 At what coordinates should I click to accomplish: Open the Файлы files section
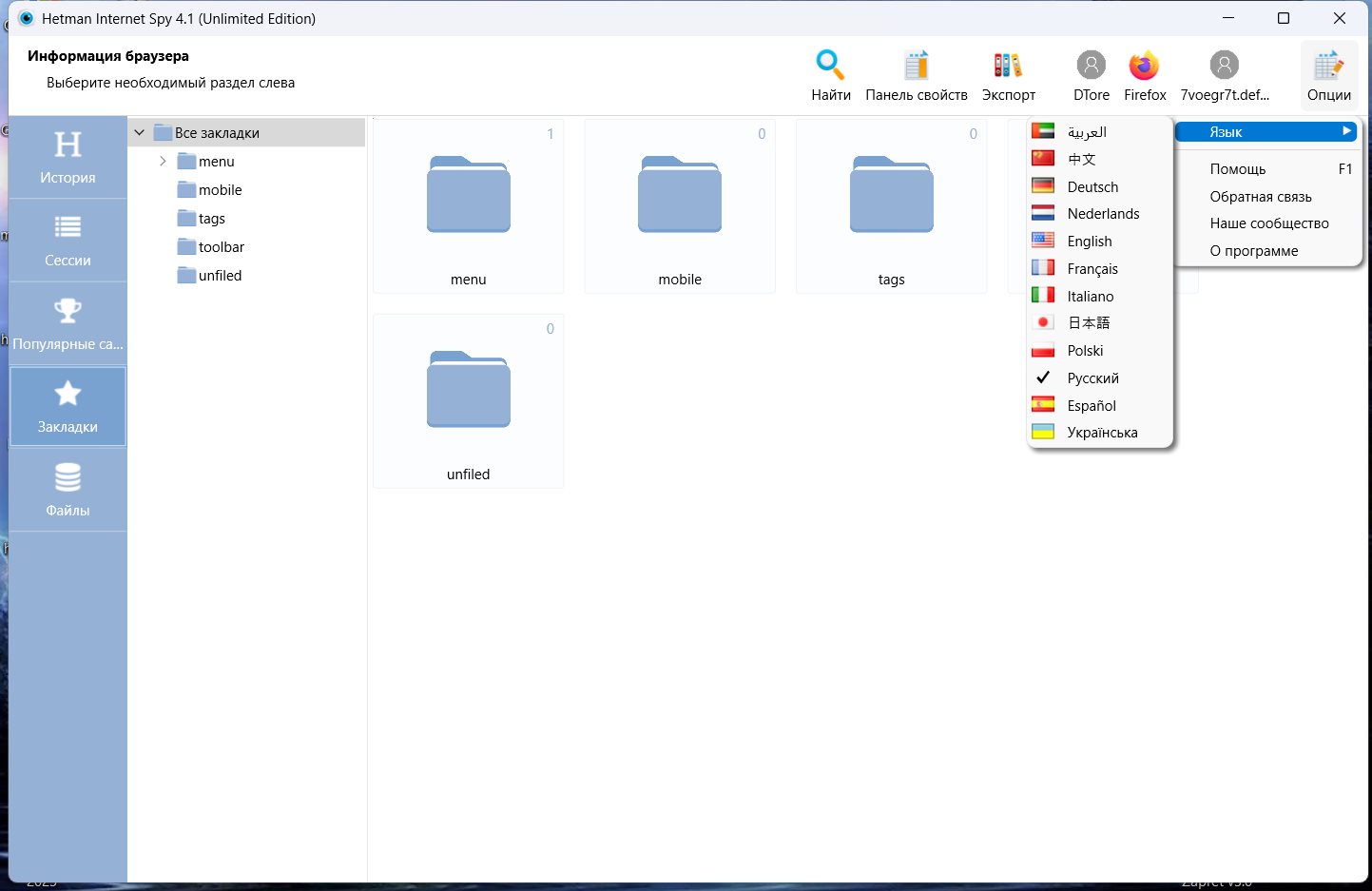pos(68,490)
